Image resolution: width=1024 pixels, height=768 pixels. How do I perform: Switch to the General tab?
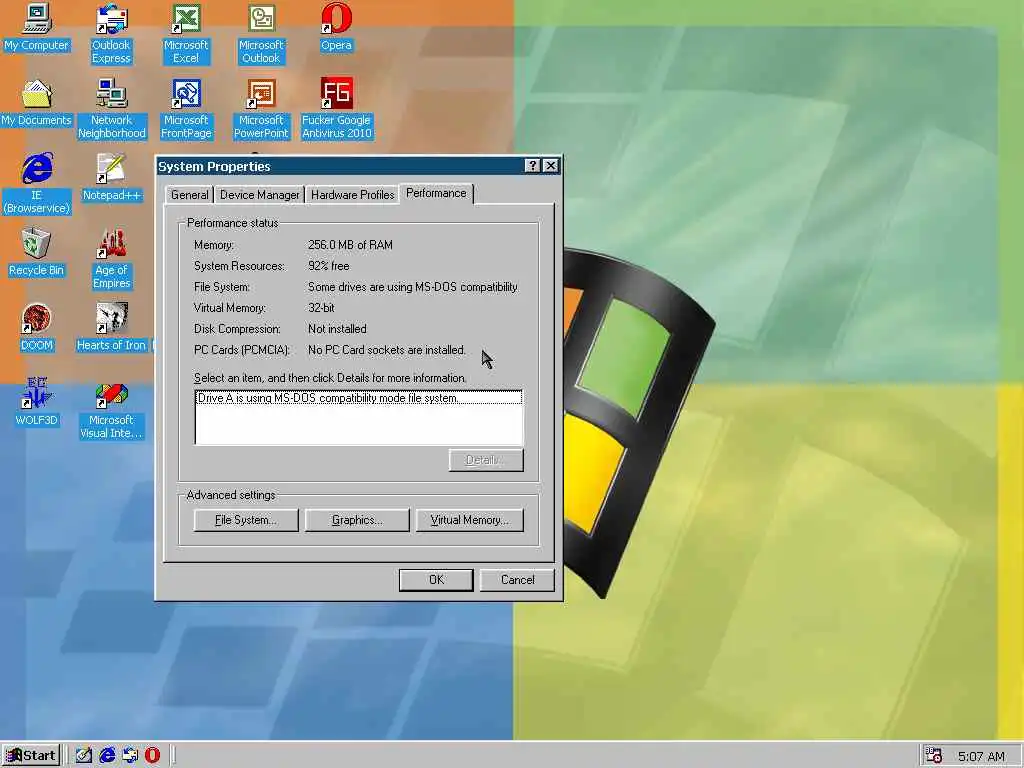click(189, 195)
